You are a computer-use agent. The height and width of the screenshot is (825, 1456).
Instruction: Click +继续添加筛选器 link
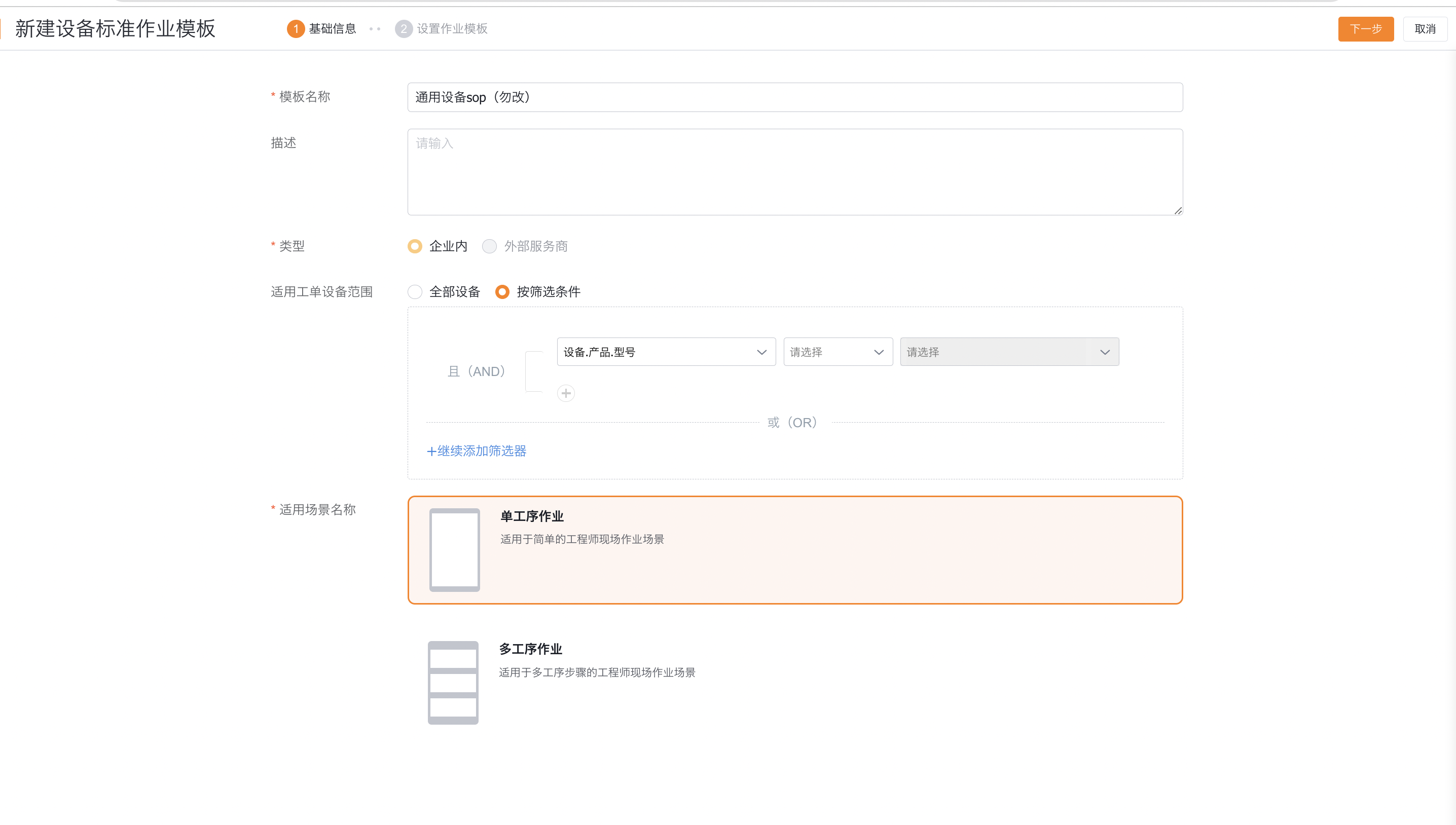(477, 451)
